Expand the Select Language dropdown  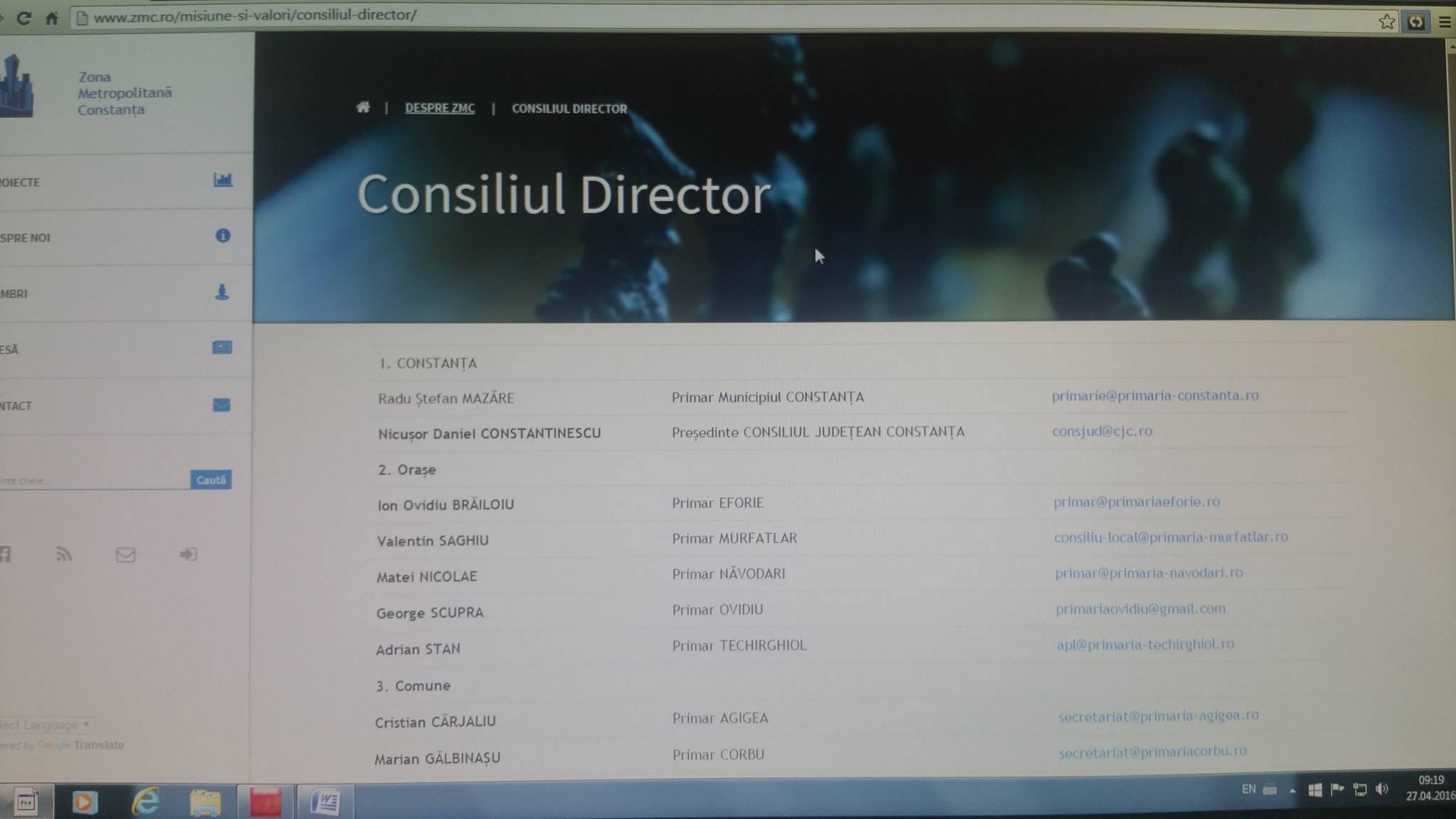pyautogui.click(x=47, y=725)
